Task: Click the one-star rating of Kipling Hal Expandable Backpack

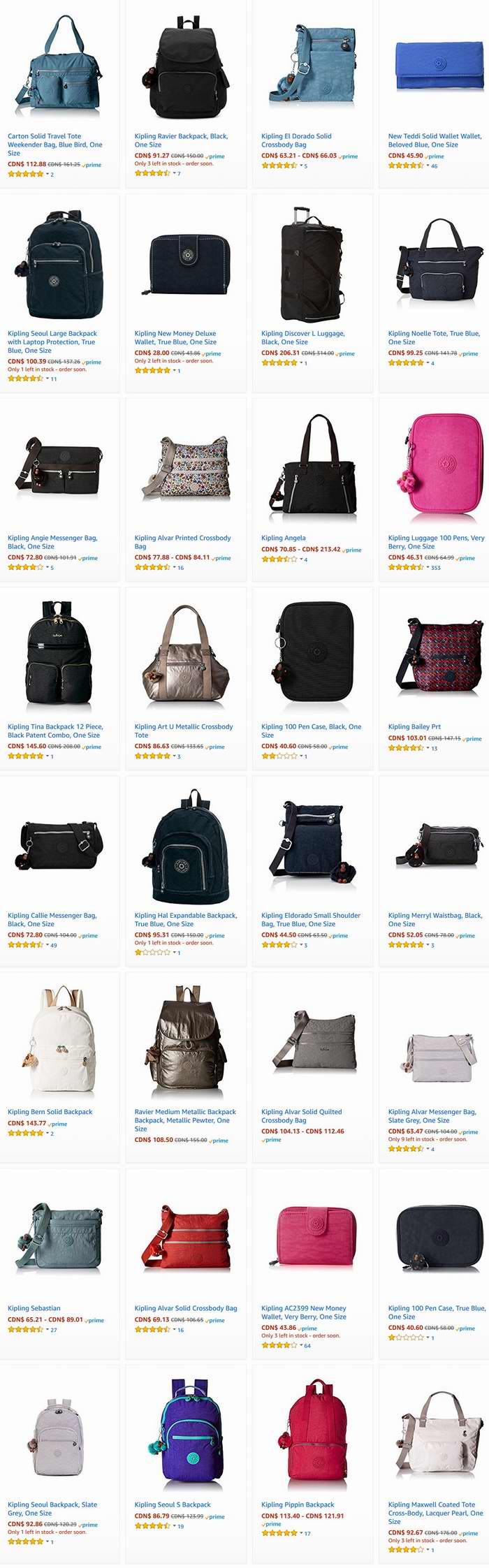Action: 152,952
